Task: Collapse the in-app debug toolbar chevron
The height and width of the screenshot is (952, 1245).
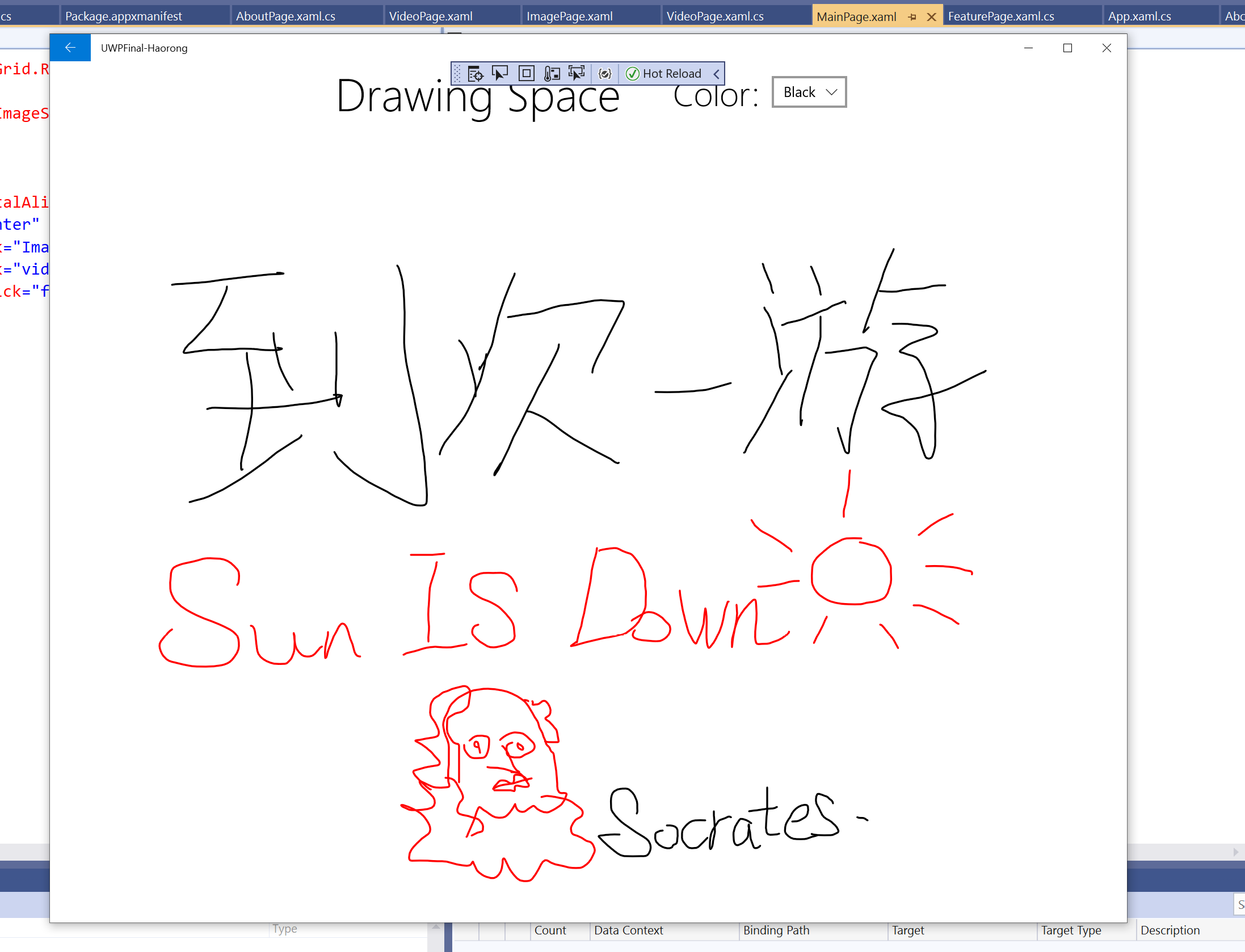Action: tap(716, 74)
